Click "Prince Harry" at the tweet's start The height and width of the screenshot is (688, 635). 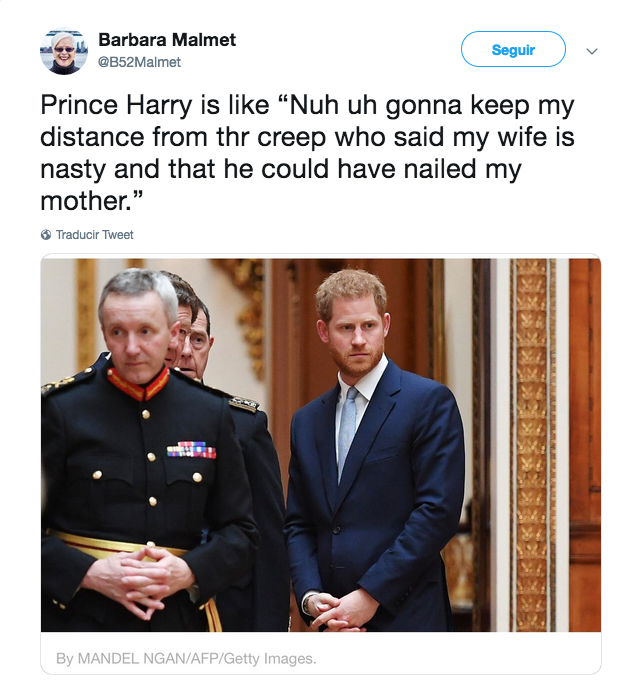coord(112,106)
